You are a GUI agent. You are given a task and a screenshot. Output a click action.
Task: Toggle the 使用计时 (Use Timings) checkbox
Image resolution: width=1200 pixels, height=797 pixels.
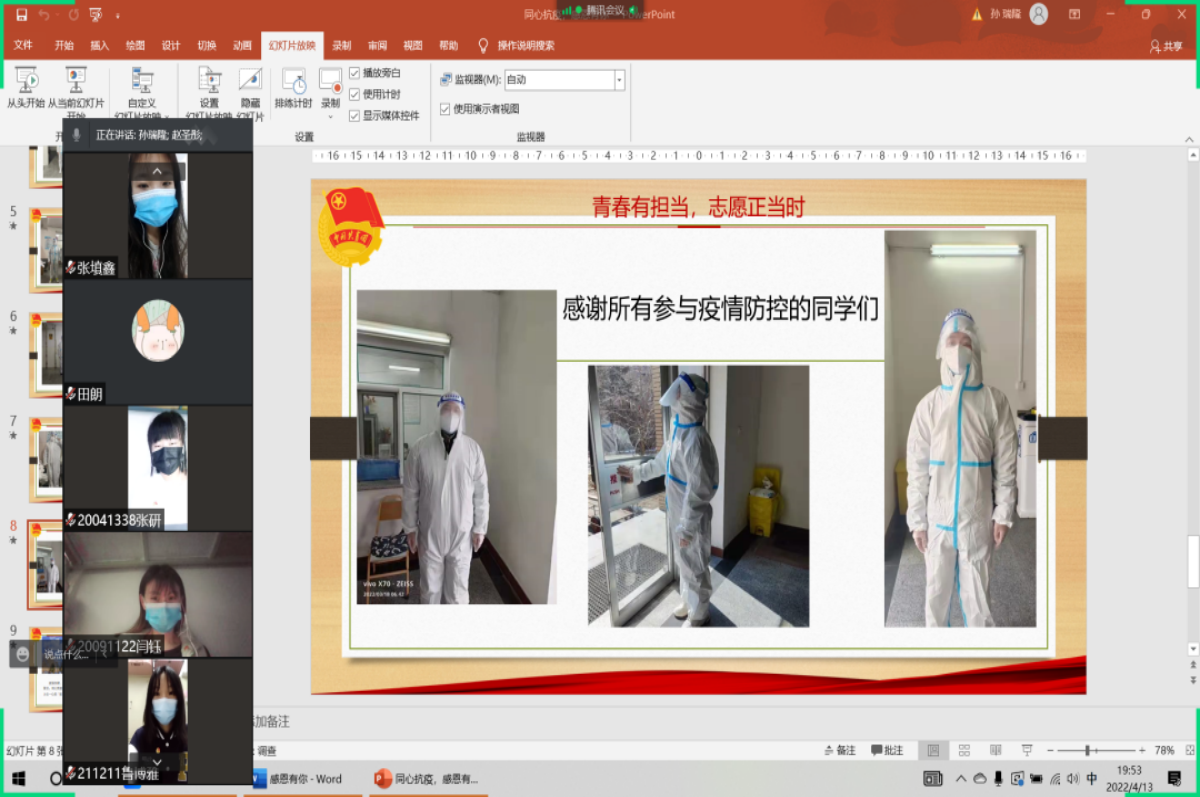354,94
